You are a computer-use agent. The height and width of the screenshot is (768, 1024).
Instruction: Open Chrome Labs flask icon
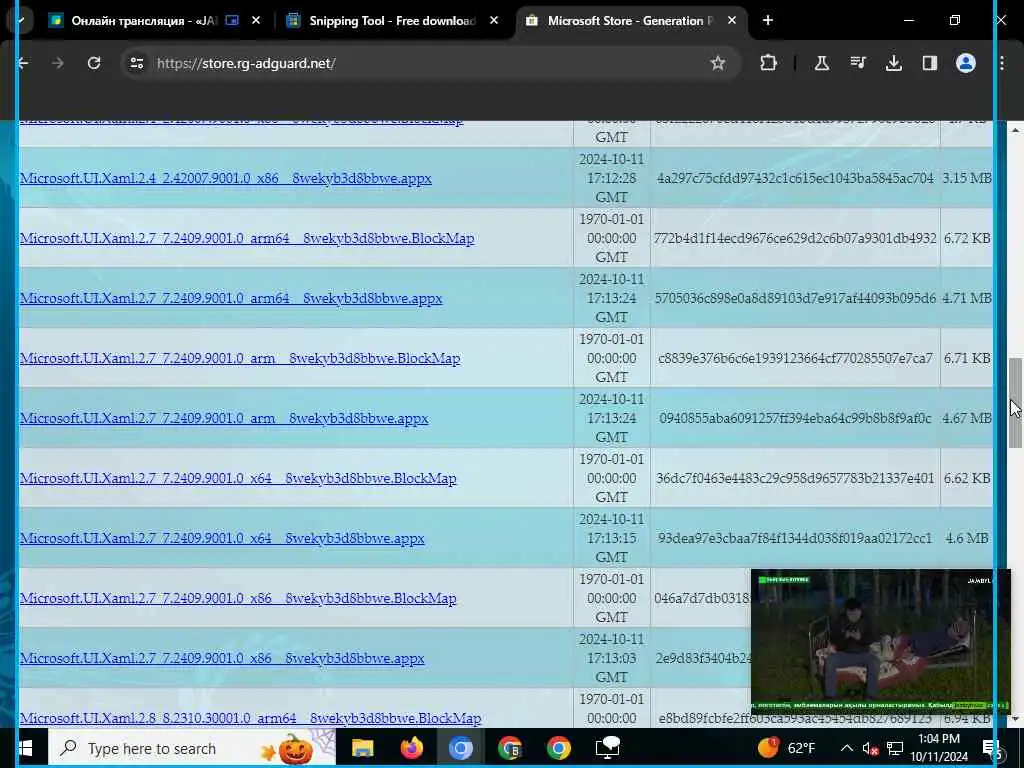coord(822,63)
